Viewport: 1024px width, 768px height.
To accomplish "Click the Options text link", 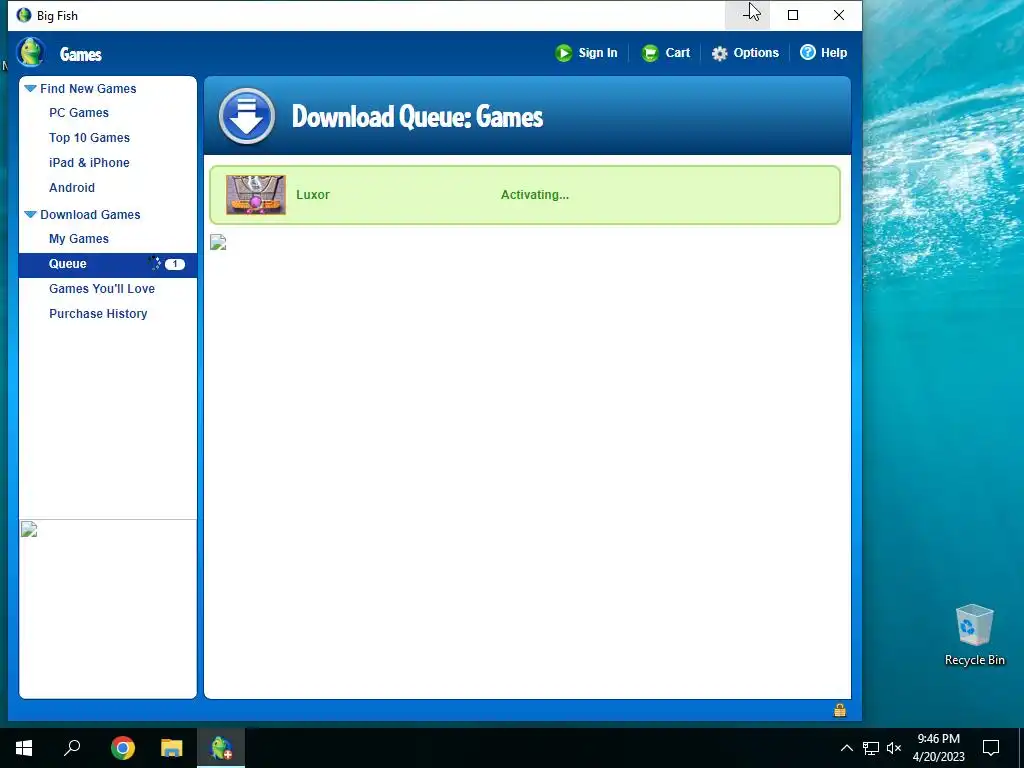I will click(x=756, y=53).
